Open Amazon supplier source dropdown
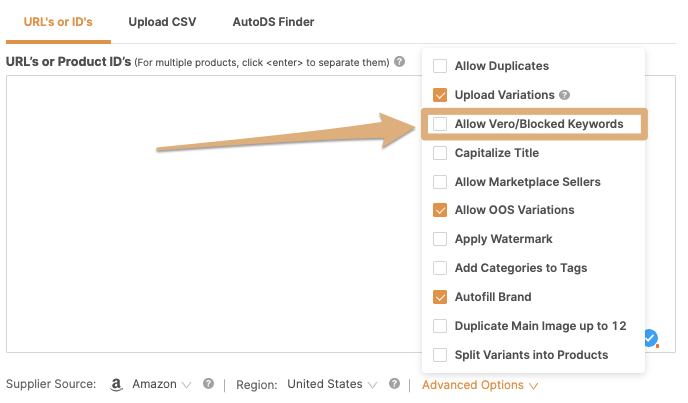Viewport: 688px width, 403px height. coord(162,384)
